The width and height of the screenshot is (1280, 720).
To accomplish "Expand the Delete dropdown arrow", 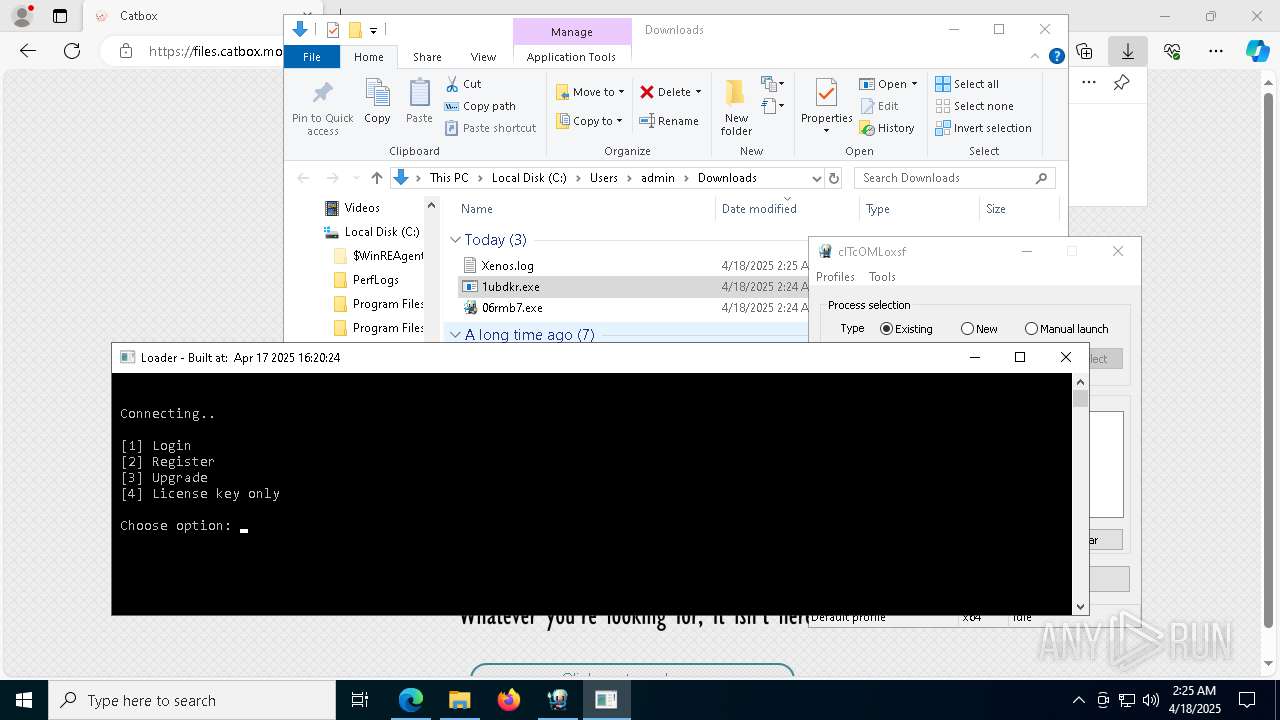I will (698, 92).
